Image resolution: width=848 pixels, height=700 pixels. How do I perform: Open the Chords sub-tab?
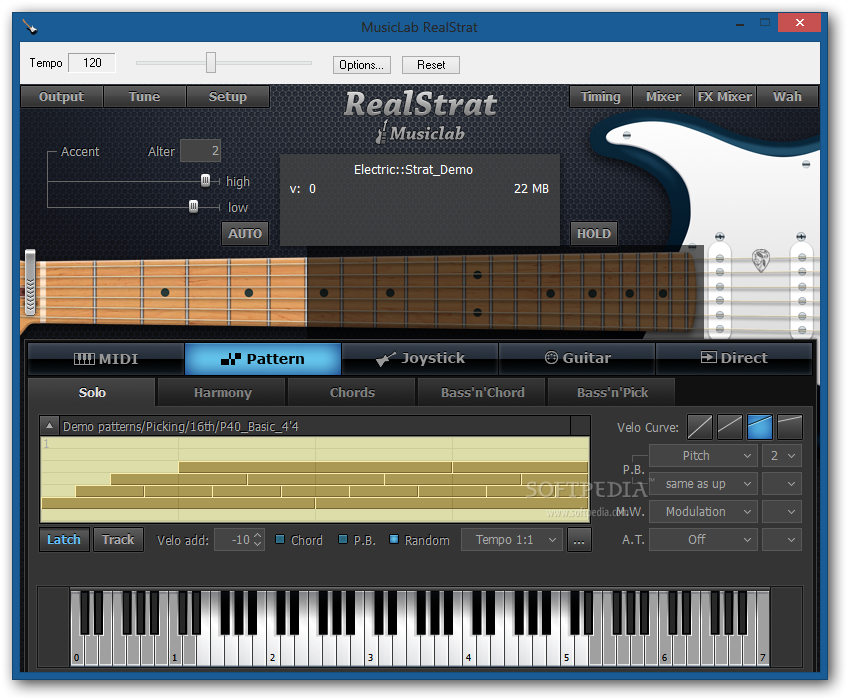tap(352, 392)
